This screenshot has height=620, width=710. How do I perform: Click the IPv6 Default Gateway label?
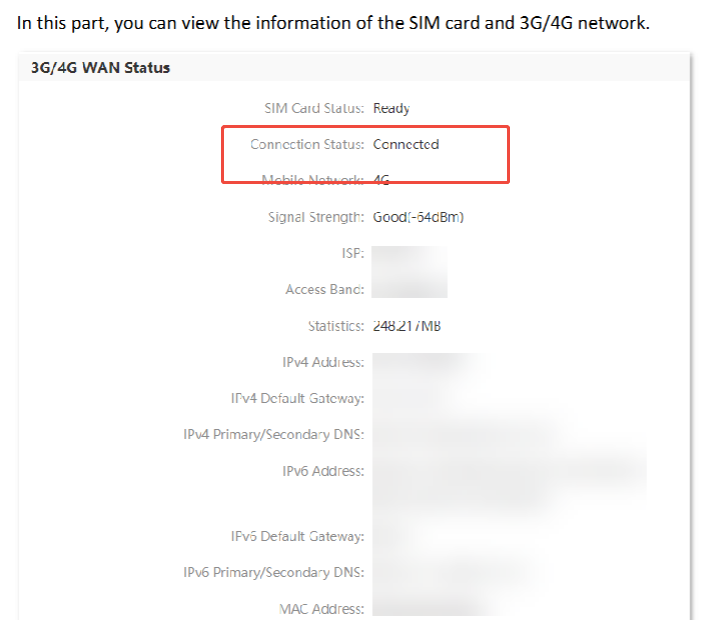coord(297,536)
